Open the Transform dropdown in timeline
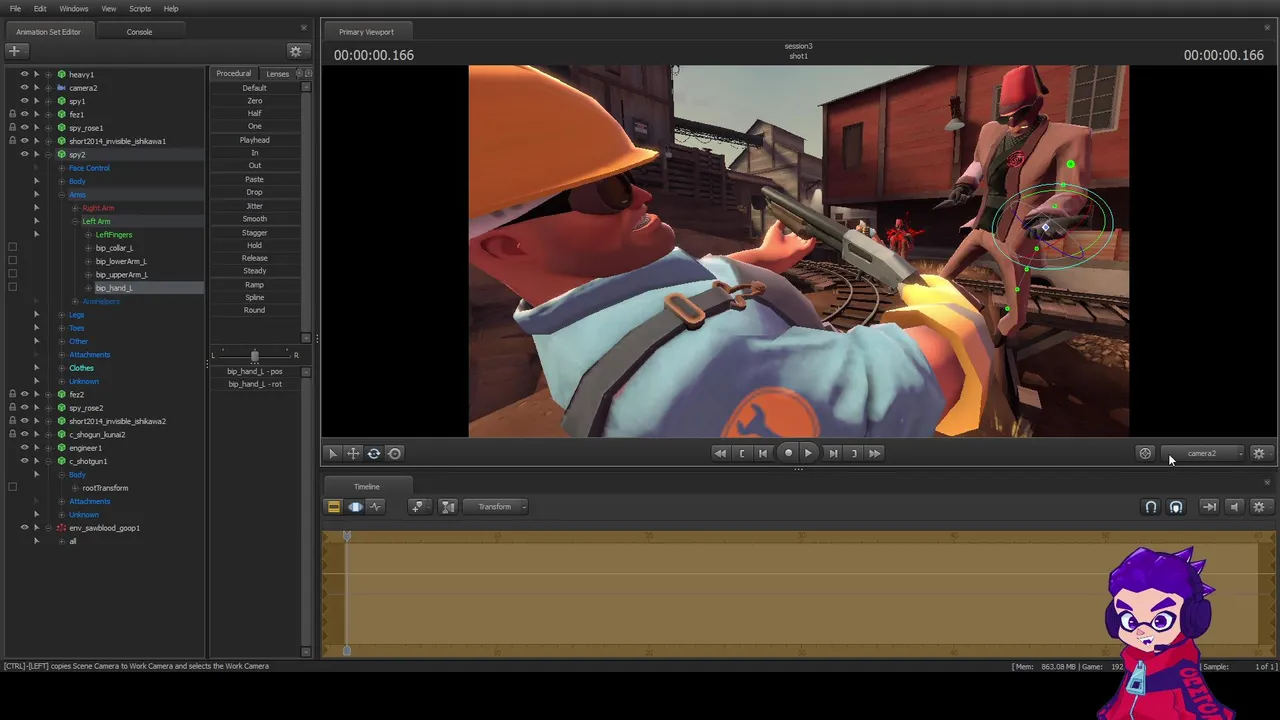The width and height of the screenshot is (1280, 720). coord(495,507)
